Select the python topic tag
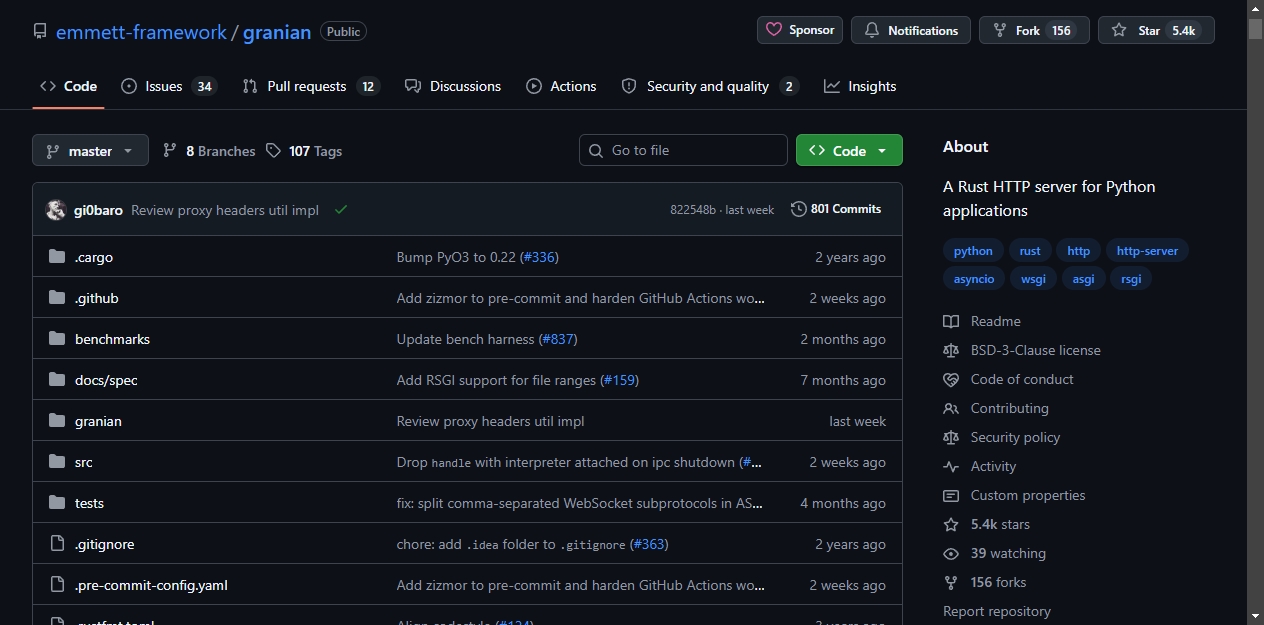1264x625 pixels. click(973, 251)
